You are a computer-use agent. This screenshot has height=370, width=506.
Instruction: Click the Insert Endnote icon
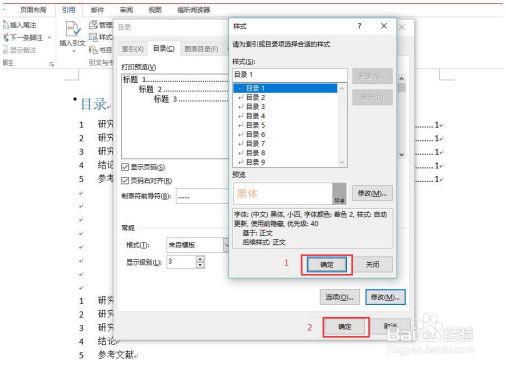pos(6,25)
